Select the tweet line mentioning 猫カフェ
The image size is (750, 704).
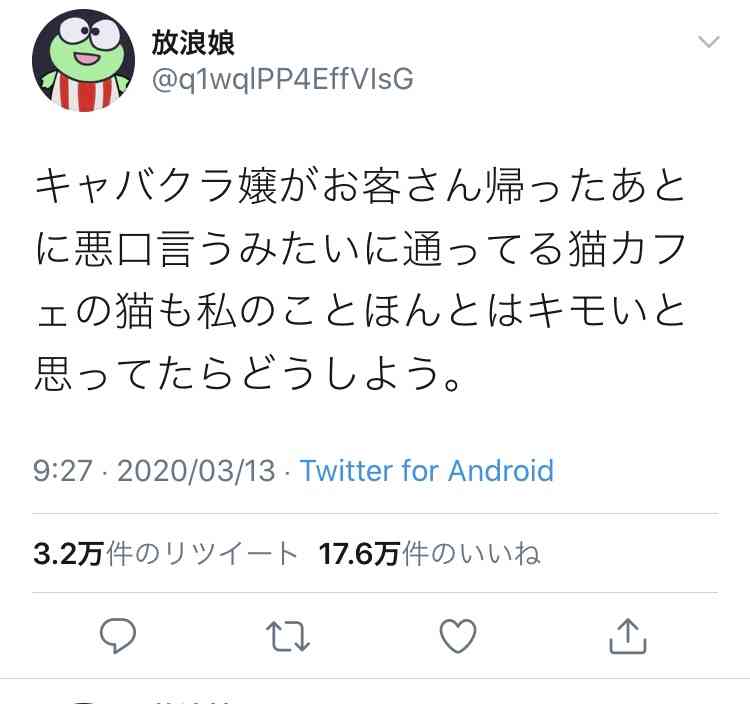(x=360, y=249)
